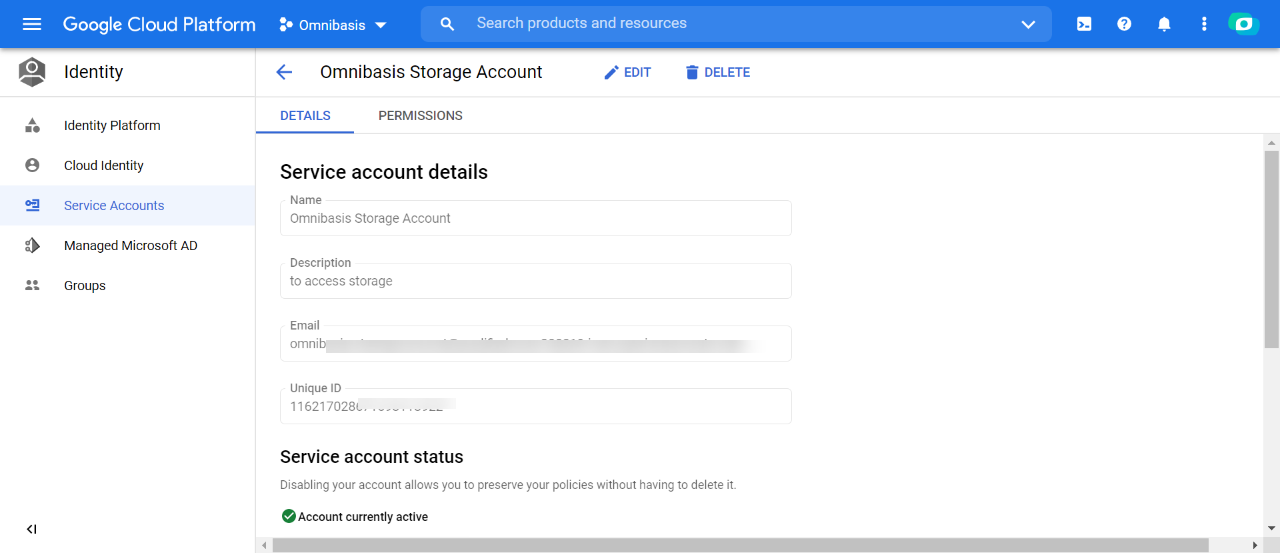1280x553 pixels.
Task: Open the hamburger navigation menu
Action: pos(32,24)
